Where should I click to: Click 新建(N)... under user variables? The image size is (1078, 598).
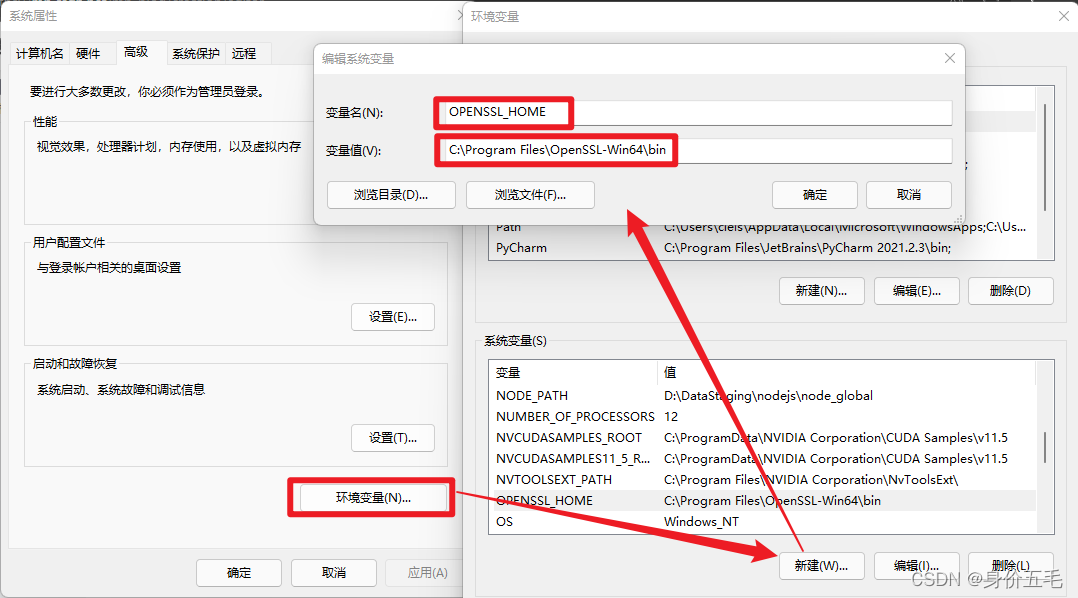coord(820,290)
